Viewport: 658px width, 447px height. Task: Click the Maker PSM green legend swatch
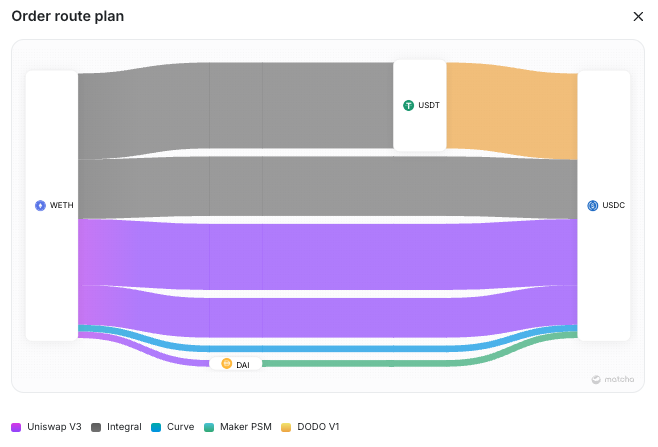(x=208, y=427)
